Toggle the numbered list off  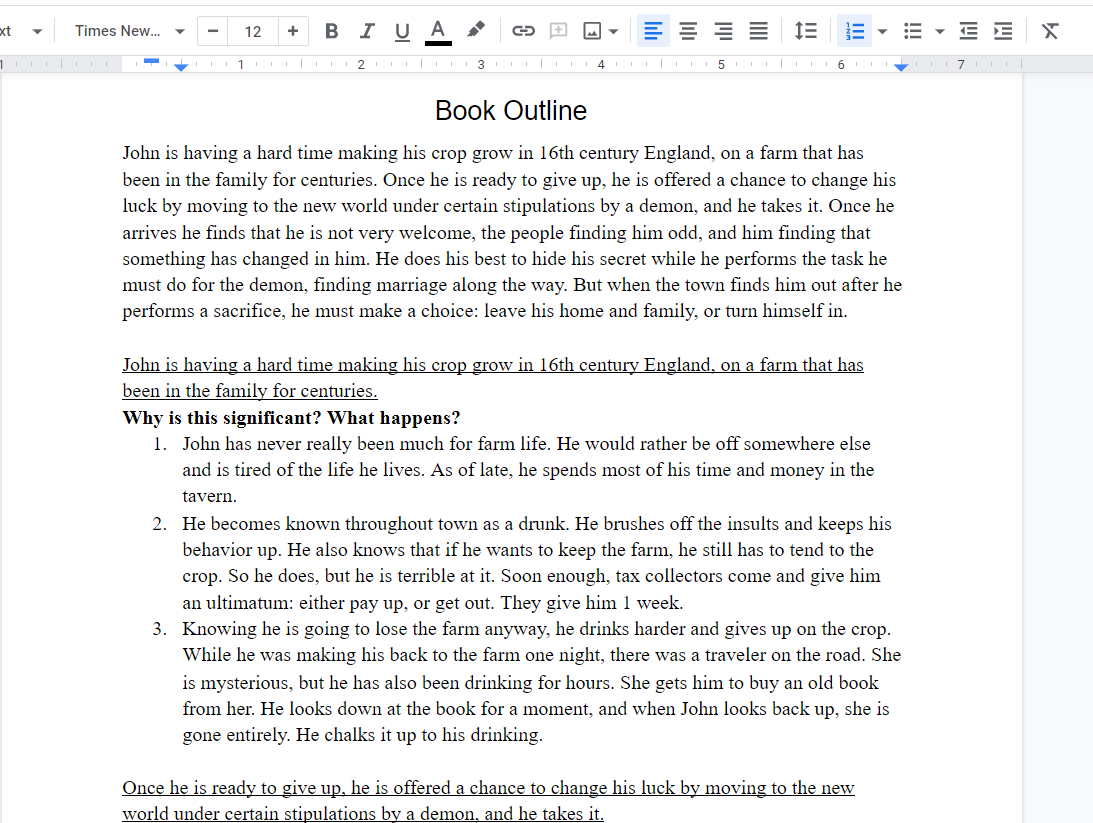coord(855,31)
